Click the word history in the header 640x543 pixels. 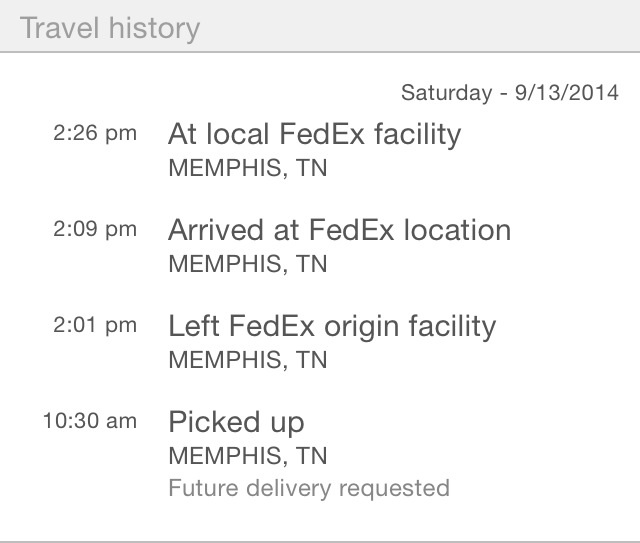tap(154, 29)
